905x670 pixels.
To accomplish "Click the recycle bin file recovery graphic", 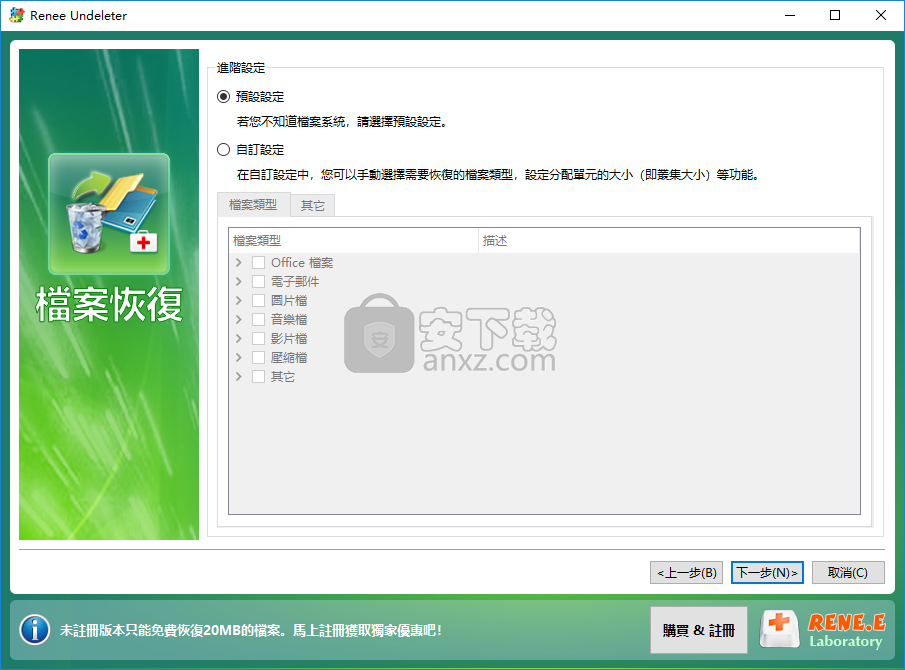I will [109, 214].
